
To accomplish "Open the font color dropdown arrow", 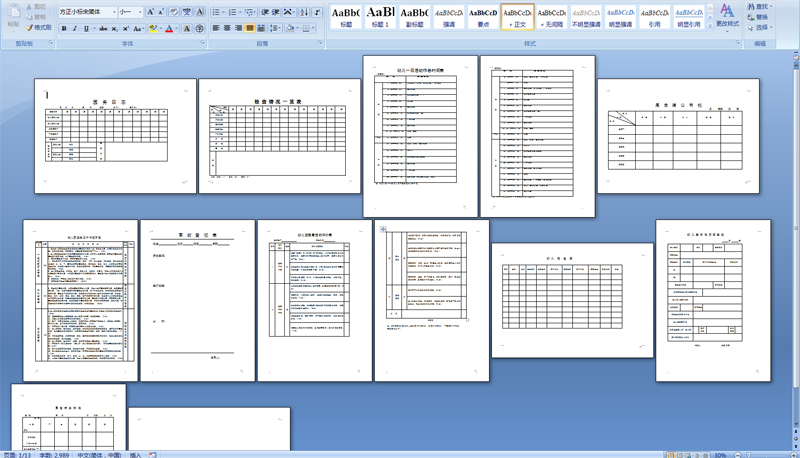I will pos(177,29).
